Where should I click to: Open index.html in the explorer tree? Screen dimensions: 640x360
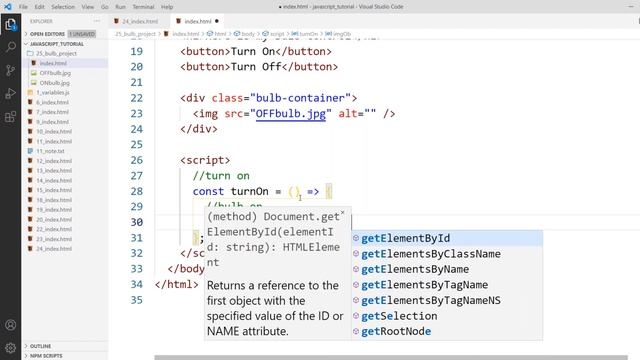(53, 63)
